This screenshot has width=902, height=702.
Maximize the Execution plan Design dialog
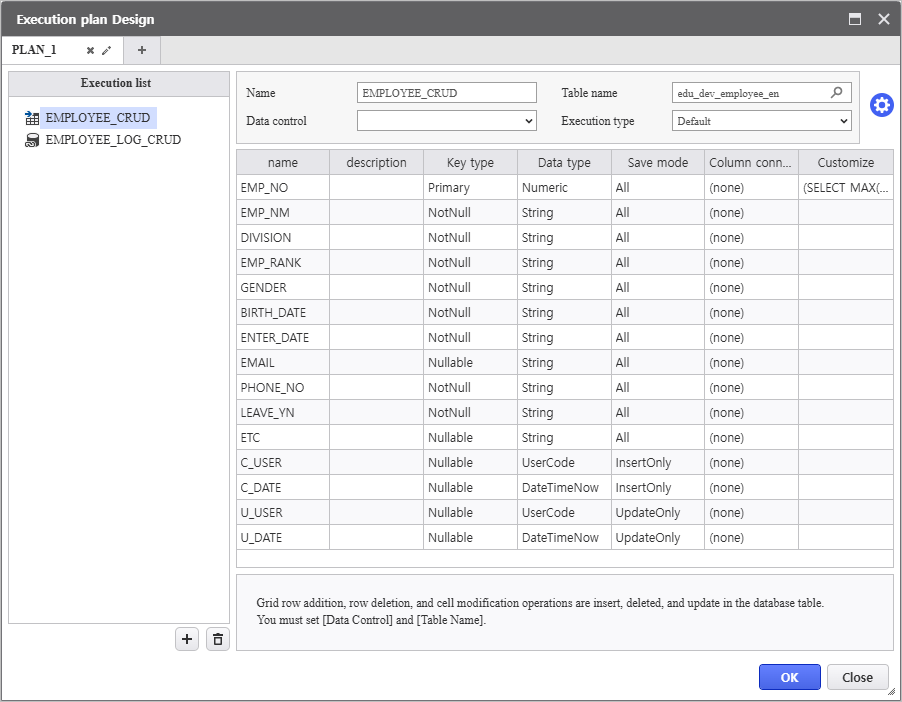click(855, 19)
